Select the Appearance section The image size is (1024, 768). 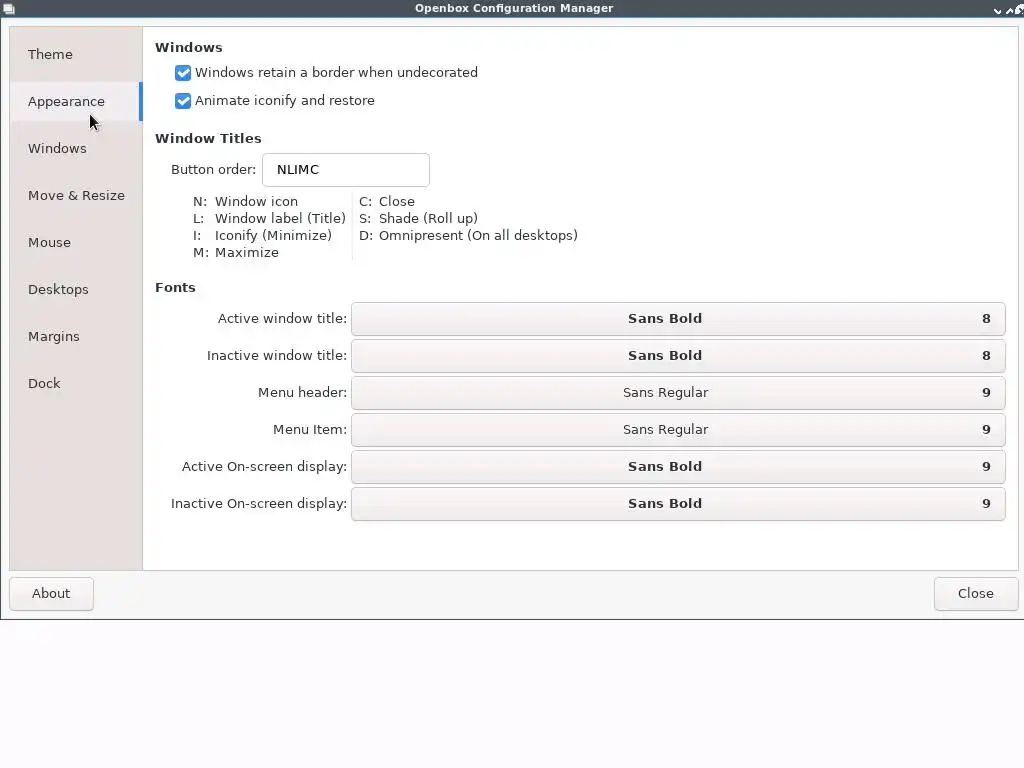tap(76, 101)
